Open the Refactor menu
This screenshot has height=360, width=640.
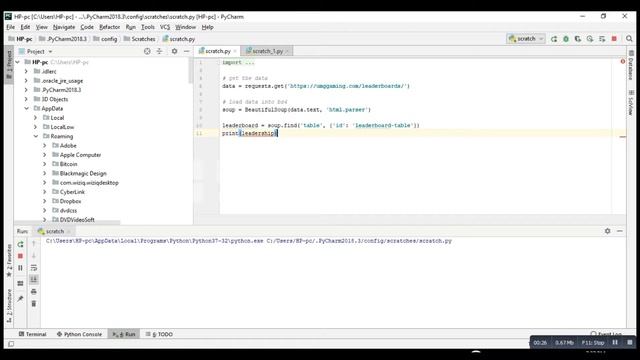109,27
